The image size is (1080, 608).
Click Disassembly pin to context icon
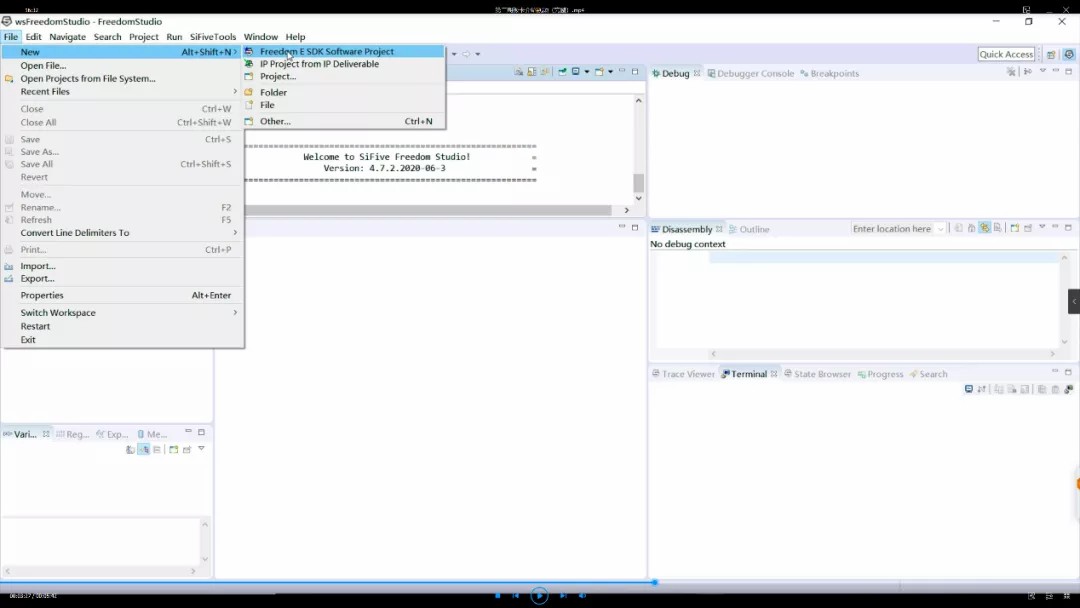pyautogui.click(x=1028, y=228)
